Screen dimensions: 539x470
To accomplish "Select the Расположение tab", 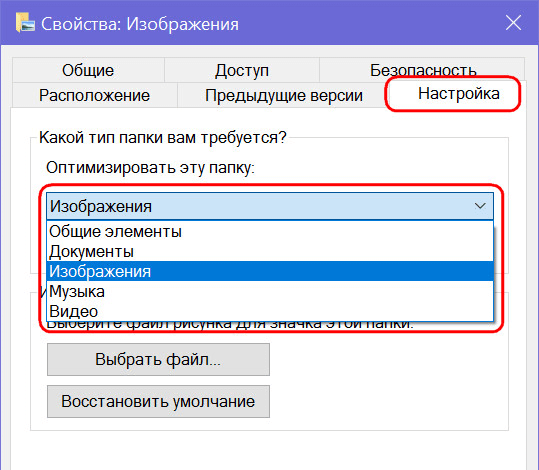I will (x=95, y=95).
